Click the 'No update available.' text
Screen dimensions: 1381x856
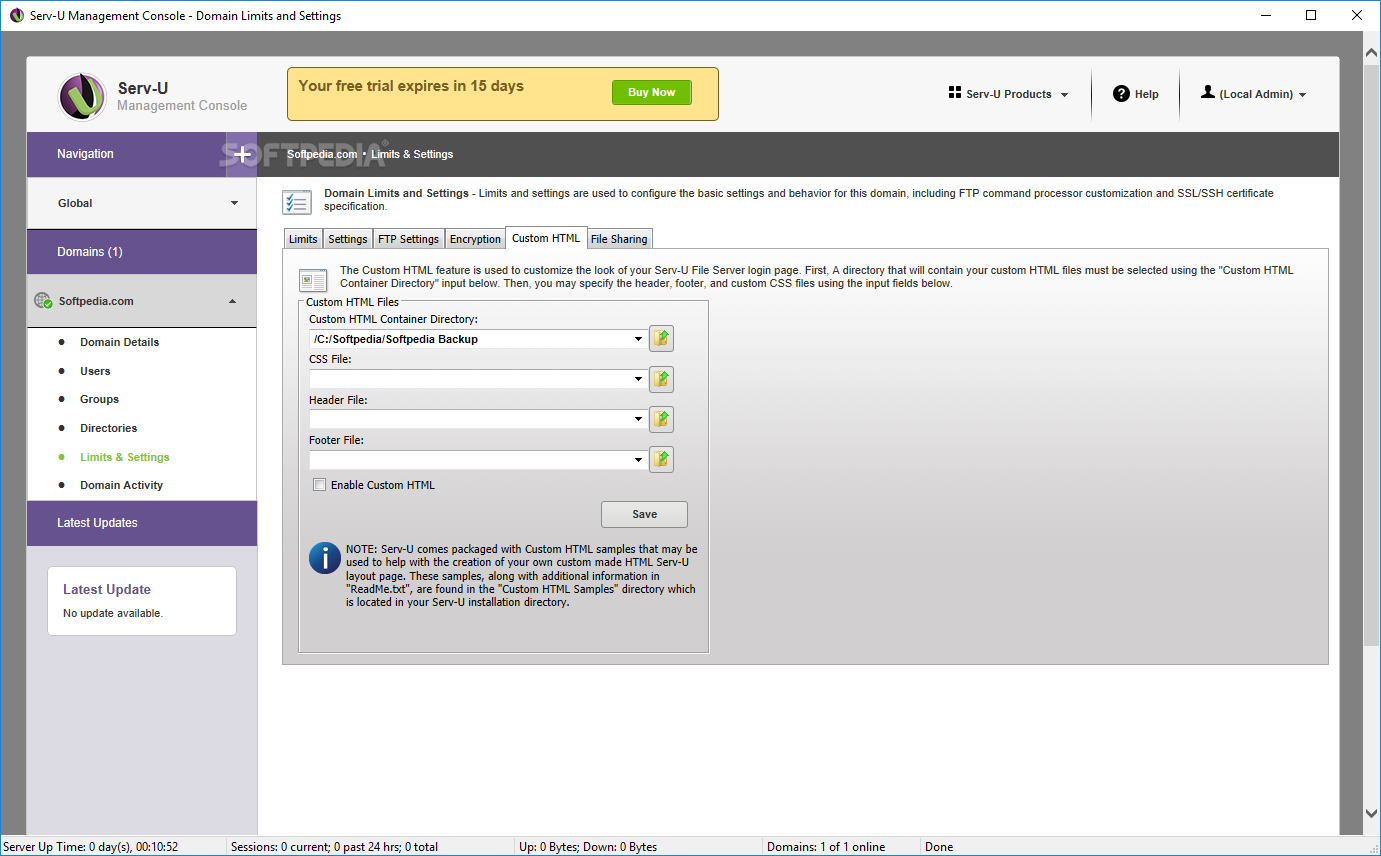click(x=113, y=613)
